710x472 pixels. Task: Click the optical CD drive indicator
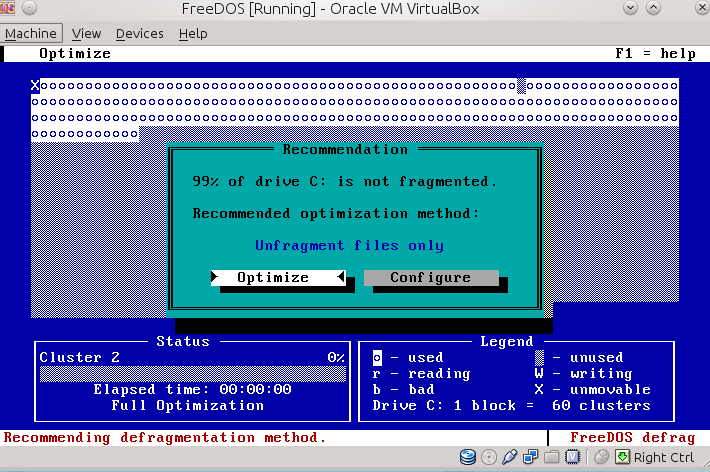pos(489,457)
